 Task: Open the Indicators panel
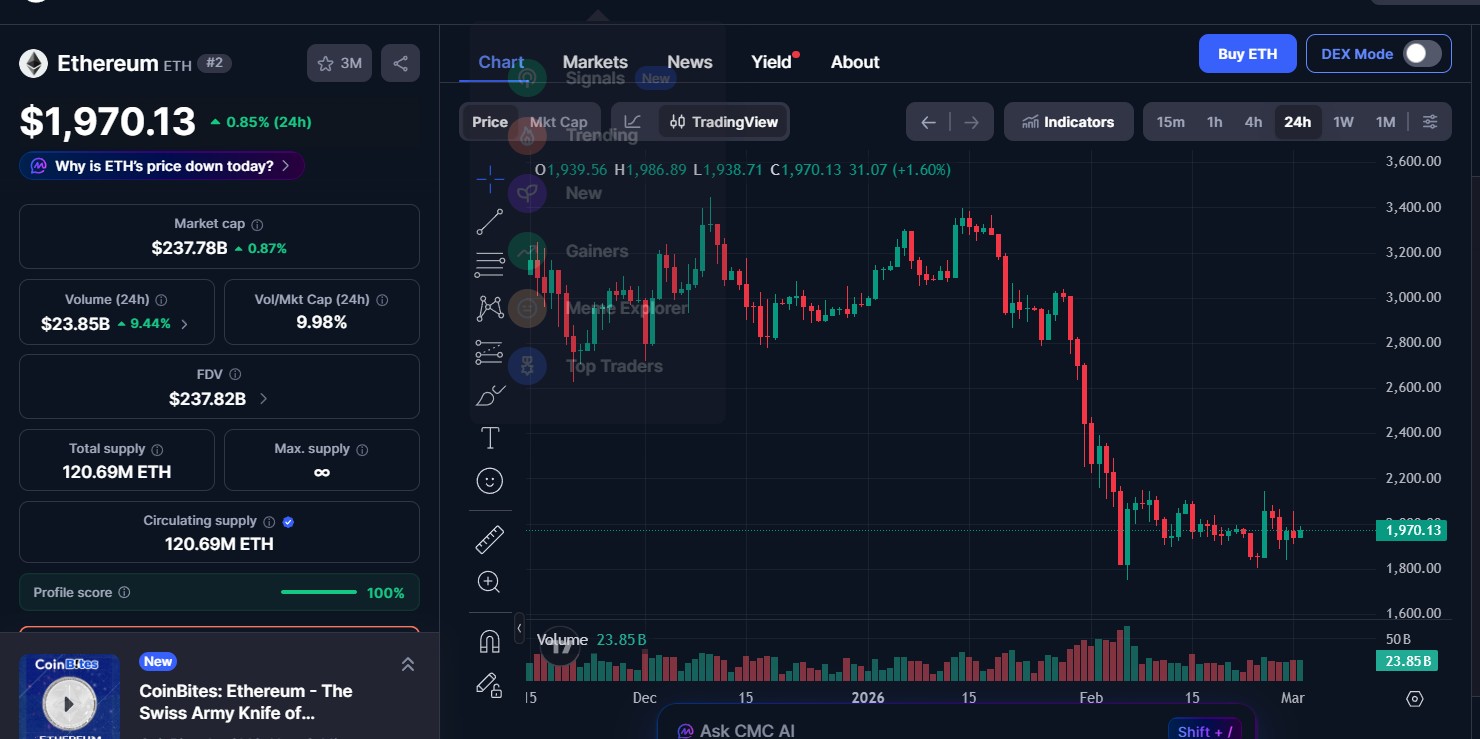coord(1068,121)
